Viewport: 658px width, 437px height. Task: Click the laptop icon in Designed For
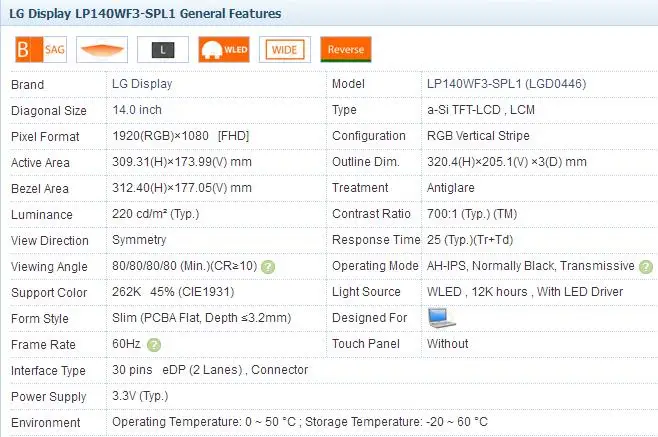click(x=441, y=318)
